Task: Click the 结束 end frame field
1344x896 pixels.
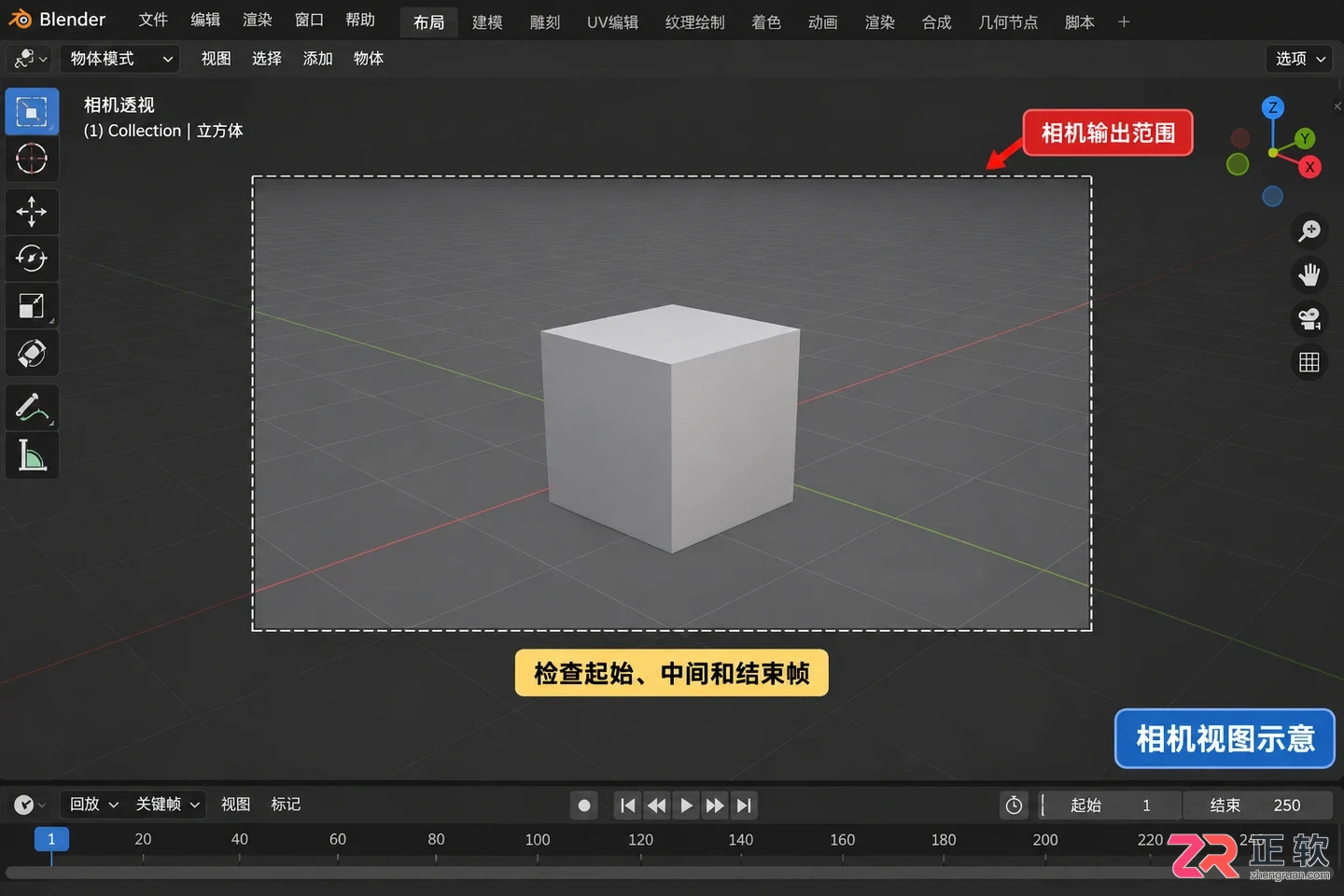Action: point(1257,805)
